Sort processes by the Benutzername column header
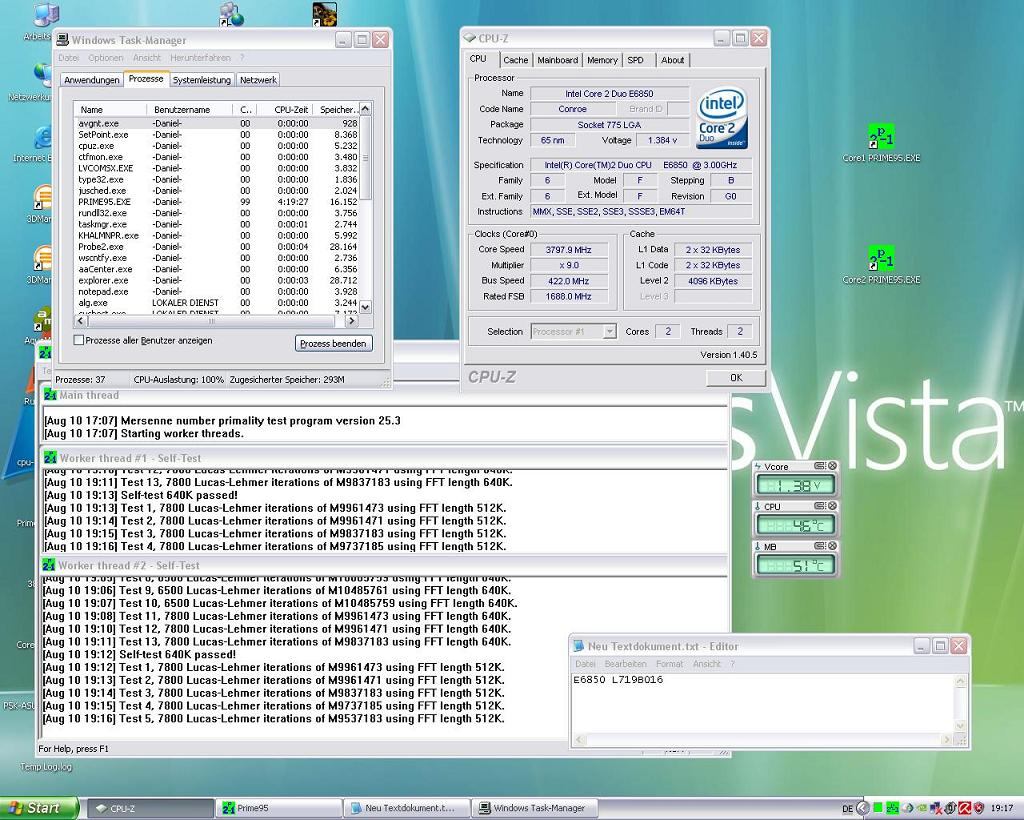Image resolution: width=1024 pixels, height=820 pixels. pyautogui.click(x=189, y=110)
